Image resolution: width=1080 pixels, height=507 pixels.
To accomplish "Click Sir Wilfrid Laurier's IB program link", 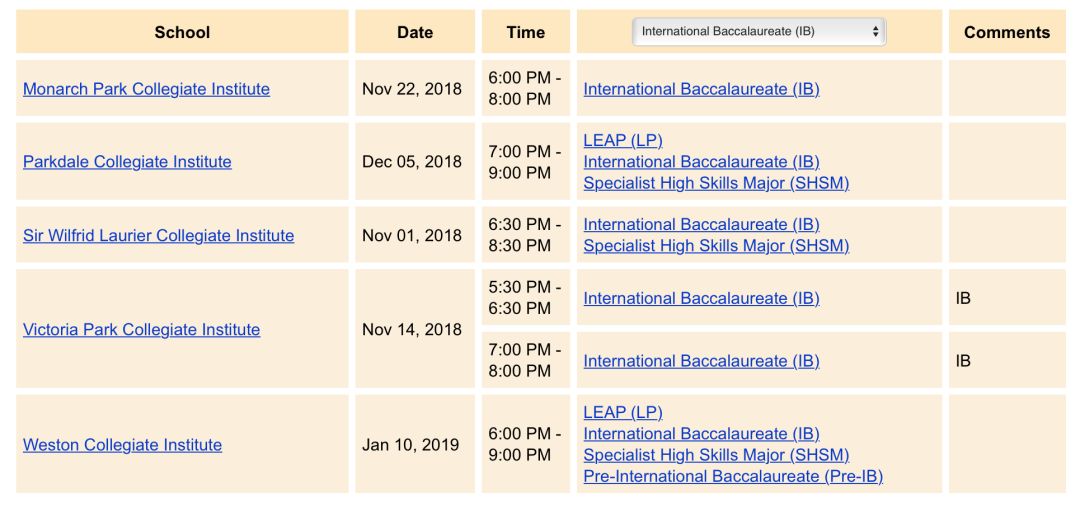I will pyautogui.click(x=701, y=225).
